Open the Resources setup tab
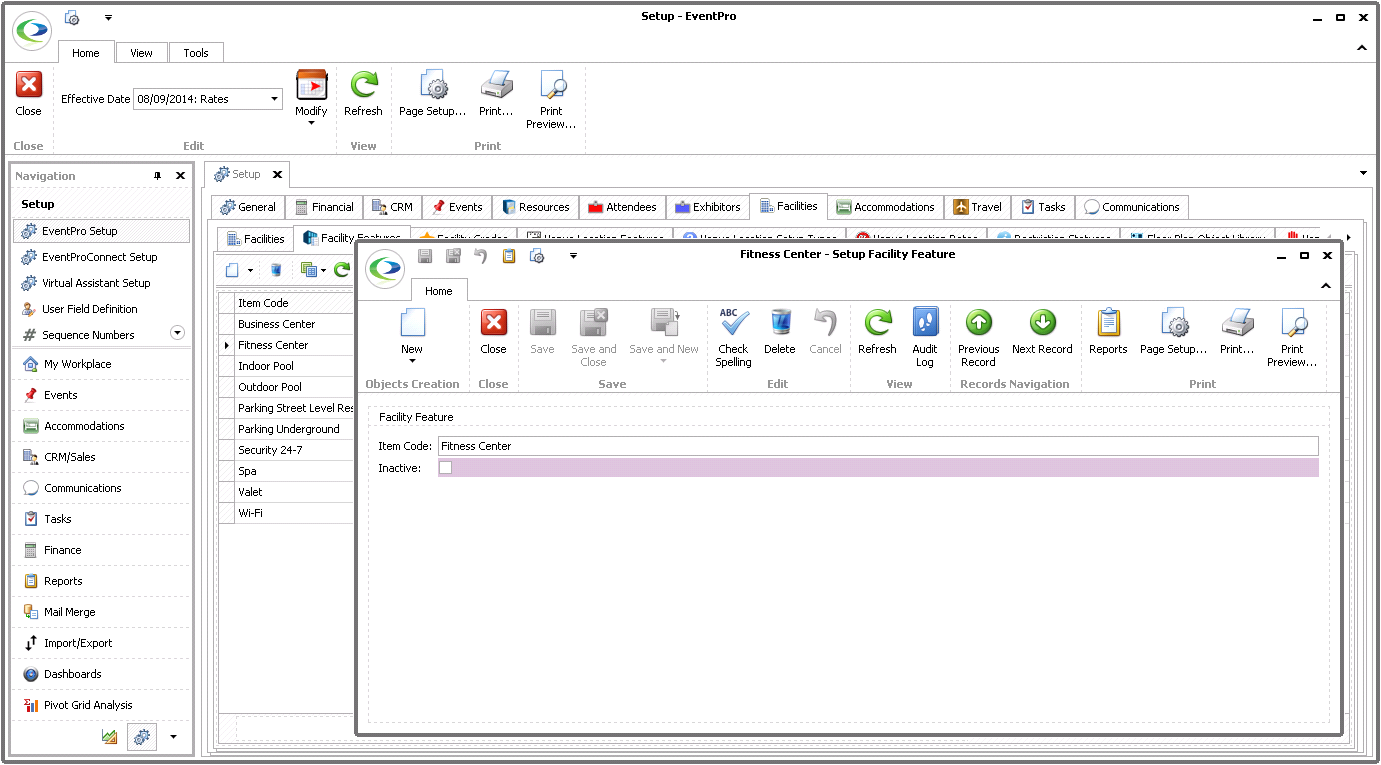The height and width of the screenshot is (765, 1381). pyautogui.click(x=536, y=207)
